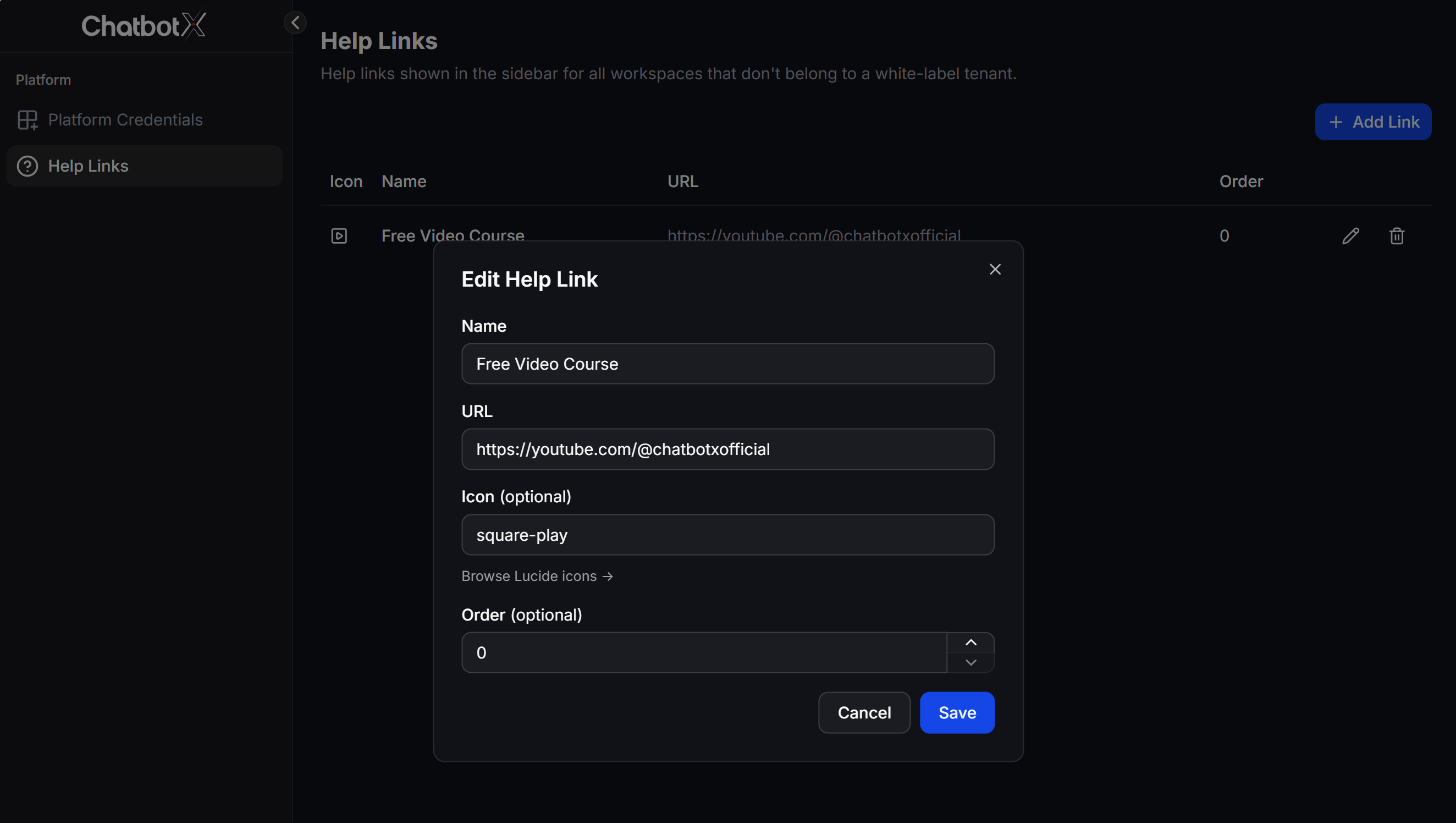Open Platform Credentials in sidebar
Viewport: 1456px width, 823px height.
tap(145, 120)
